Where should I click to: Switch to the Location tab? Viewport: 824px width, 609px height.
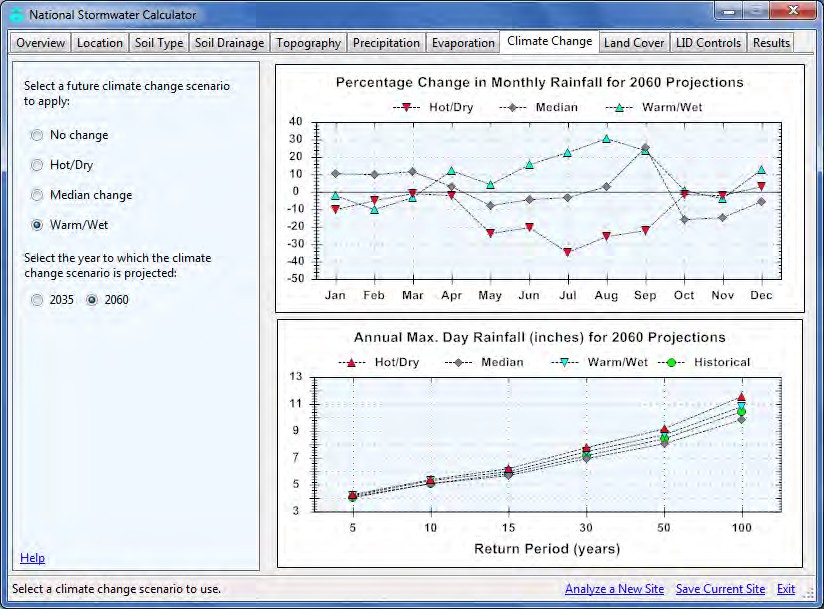[100, 43]
